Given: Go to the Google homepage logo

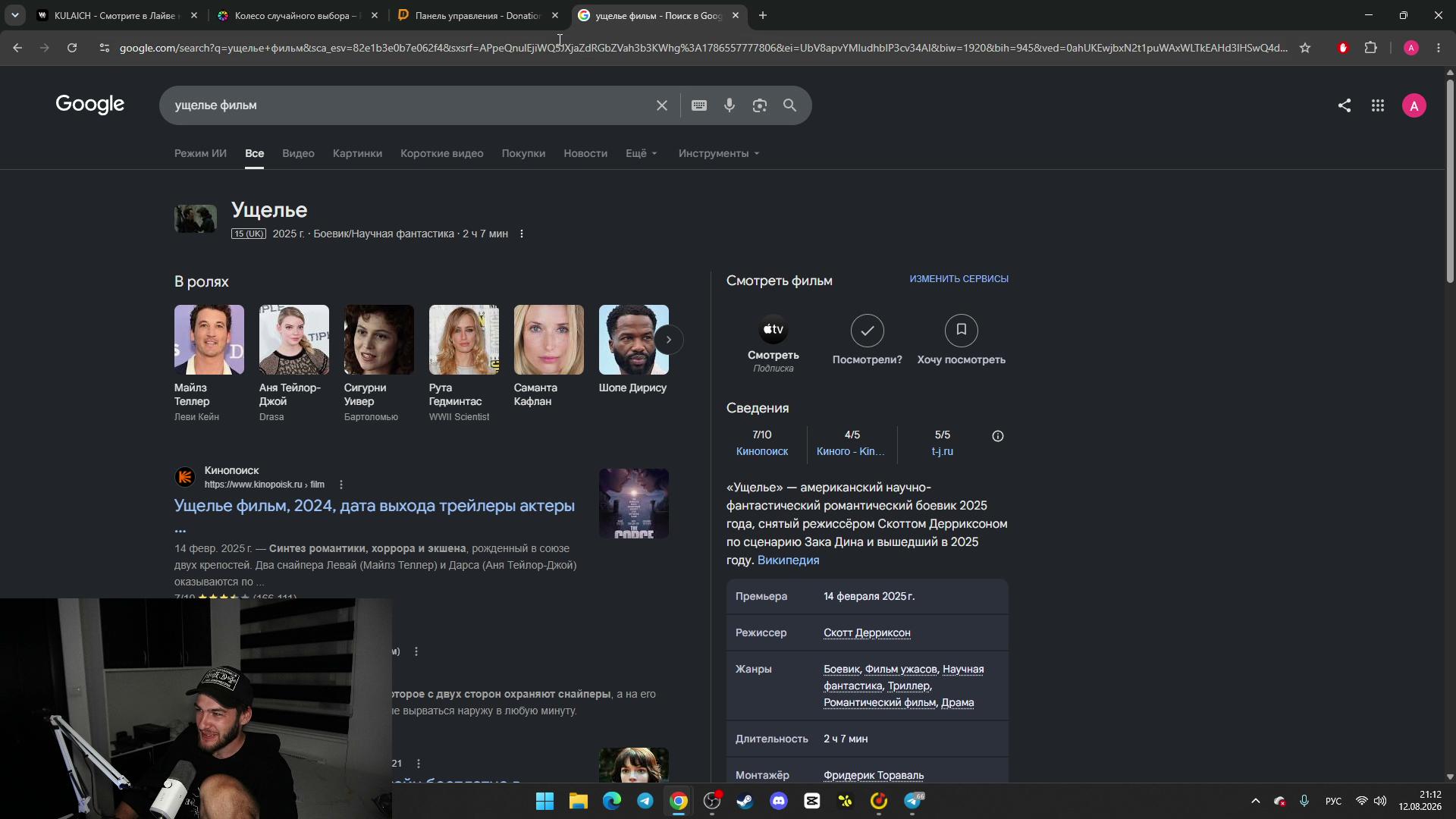Looking at the screenshot, I should pyautogui.click(x=90, y=105).
